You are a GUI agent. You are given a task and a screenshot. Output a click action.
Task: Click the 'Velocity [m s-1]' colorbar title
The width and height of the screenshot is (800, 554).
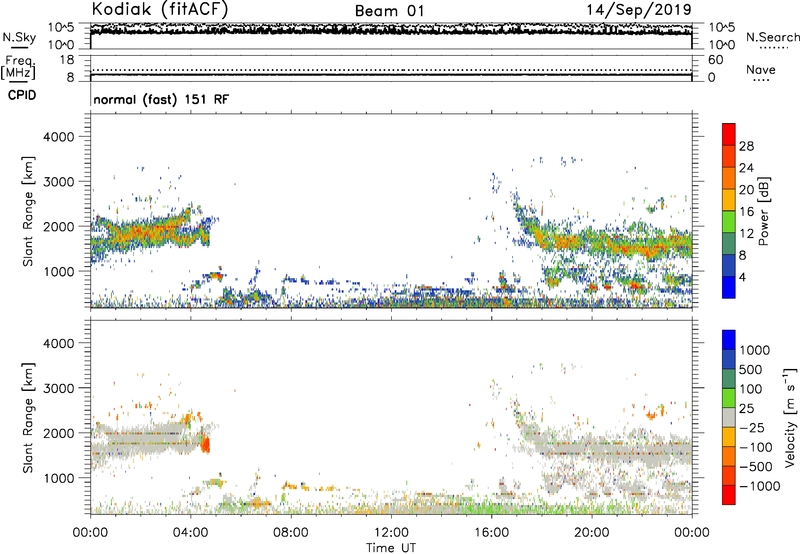[790, 417]
